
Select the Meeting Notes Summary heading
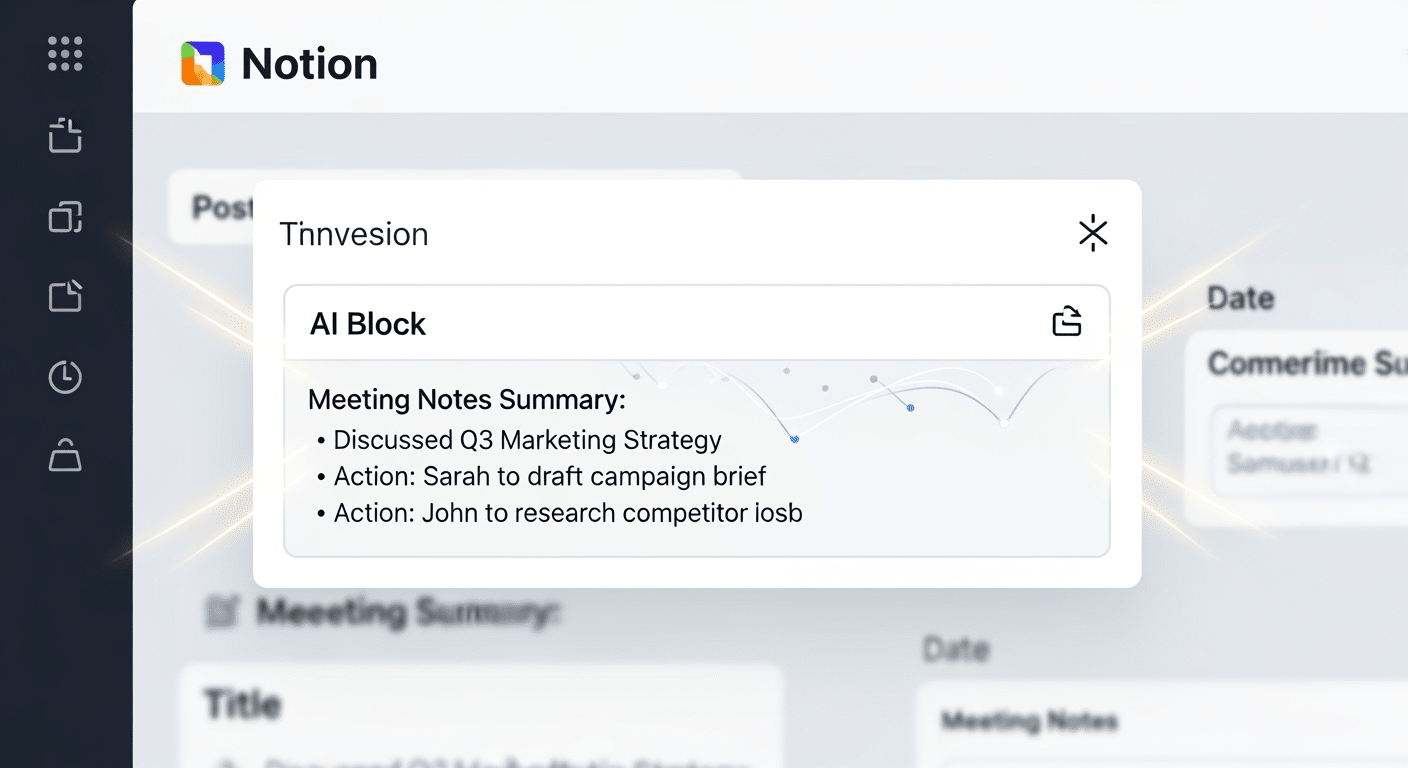tap(466, 400)
